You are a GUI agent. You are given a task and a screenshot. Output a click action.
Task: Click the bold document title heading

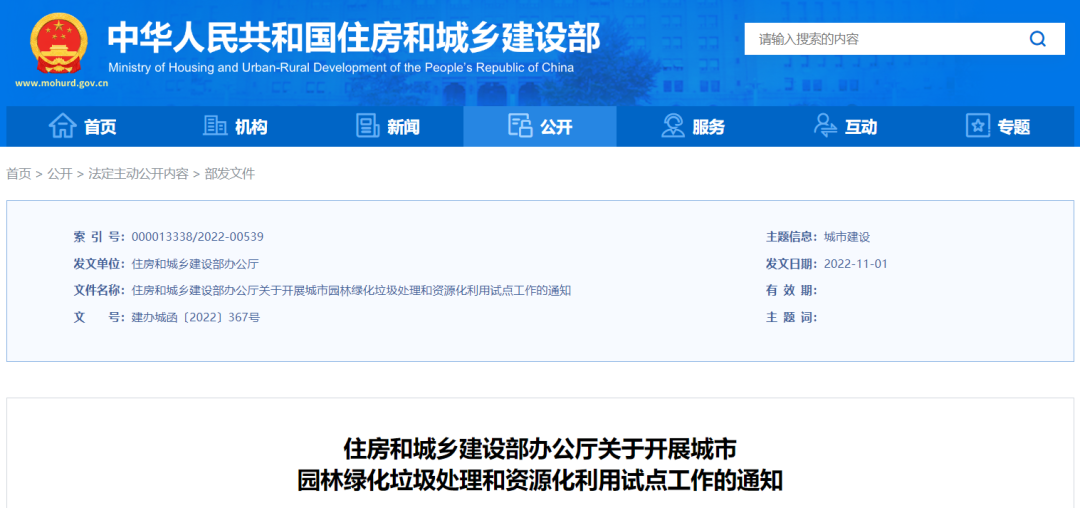540,463
